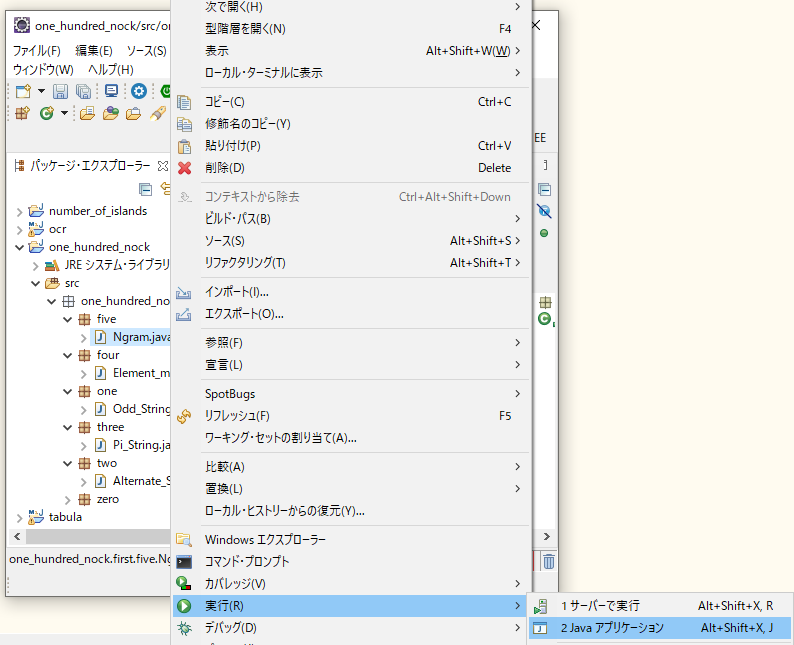Screen dimensions: 794x645
Task: Select 1 サーバーで実行 run option
Action: (x=660, y=606)
